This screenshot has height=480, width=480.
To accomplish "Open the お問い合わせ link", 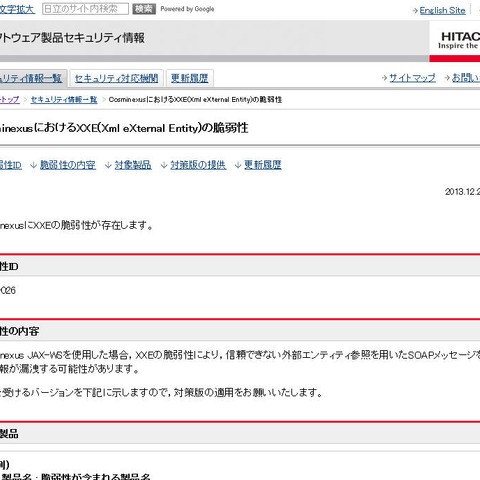I will 466,78.
